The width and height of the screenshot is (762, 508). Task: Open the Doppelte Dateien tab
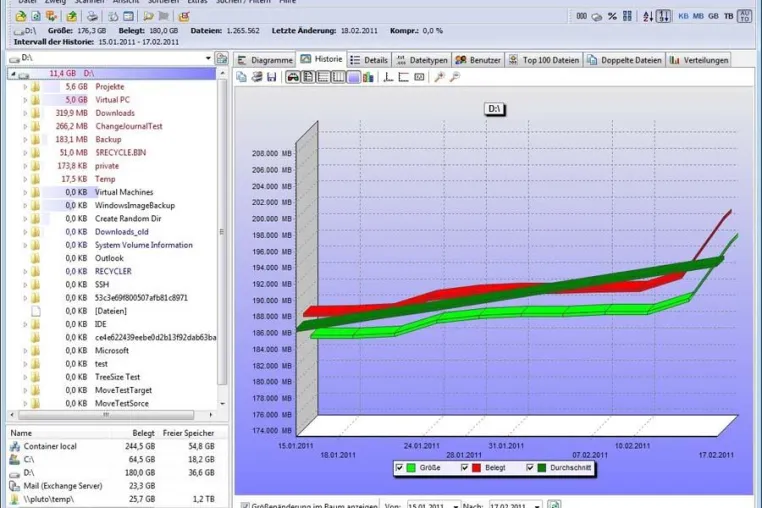tap(624, 60)
